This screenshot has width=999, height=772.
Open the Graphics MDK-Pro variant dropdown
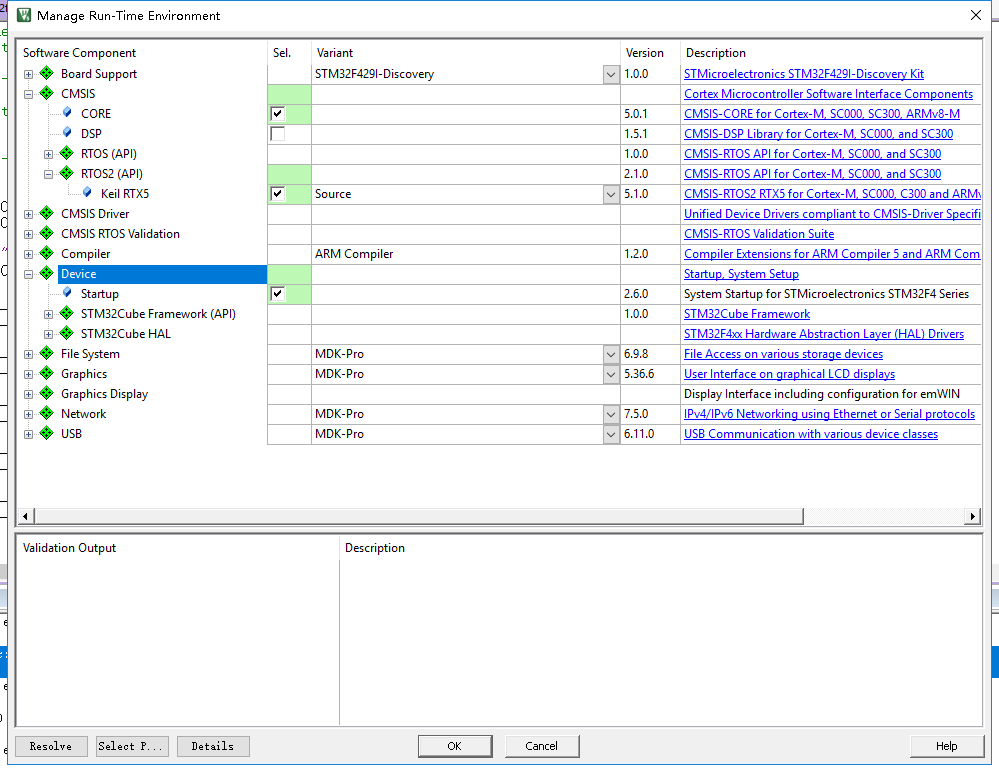611,374
